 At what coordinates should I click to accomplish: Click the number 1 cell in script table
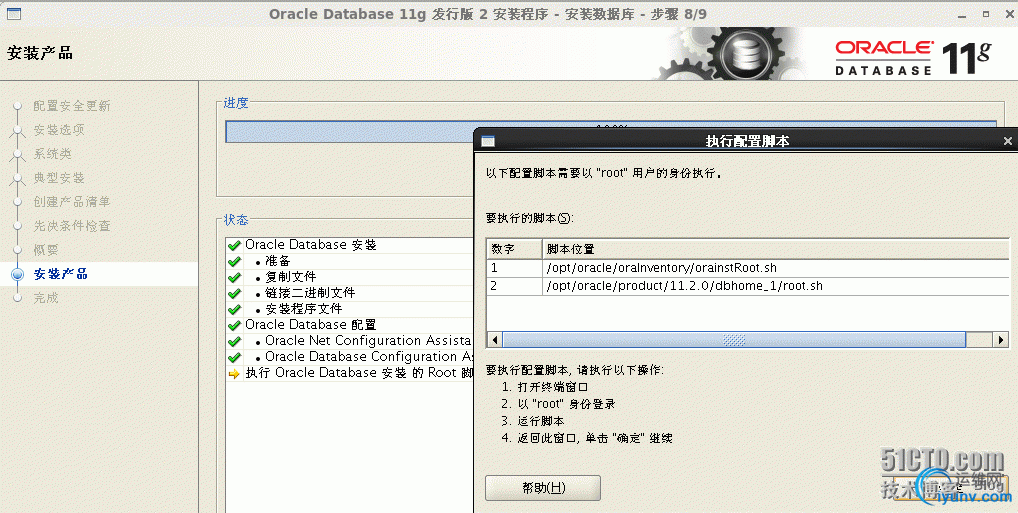515,268
